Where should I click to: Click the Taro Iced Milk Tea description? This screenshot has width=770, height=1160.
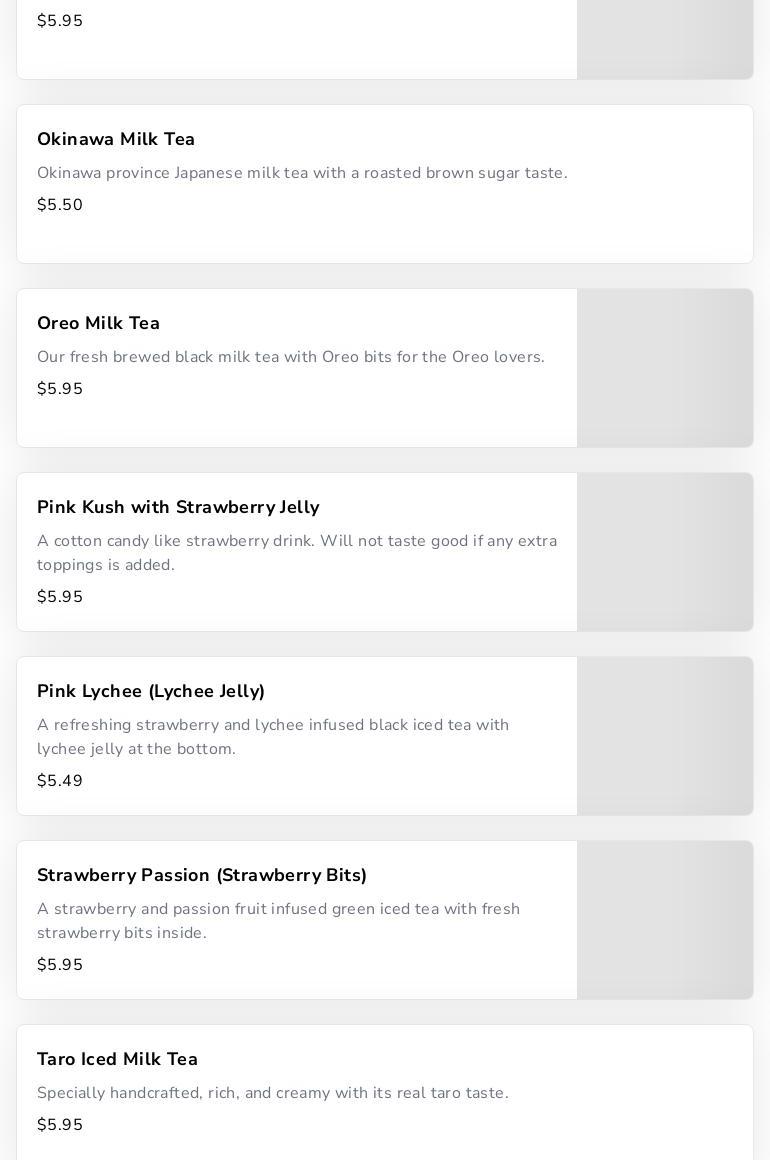tap(273, 1093)
